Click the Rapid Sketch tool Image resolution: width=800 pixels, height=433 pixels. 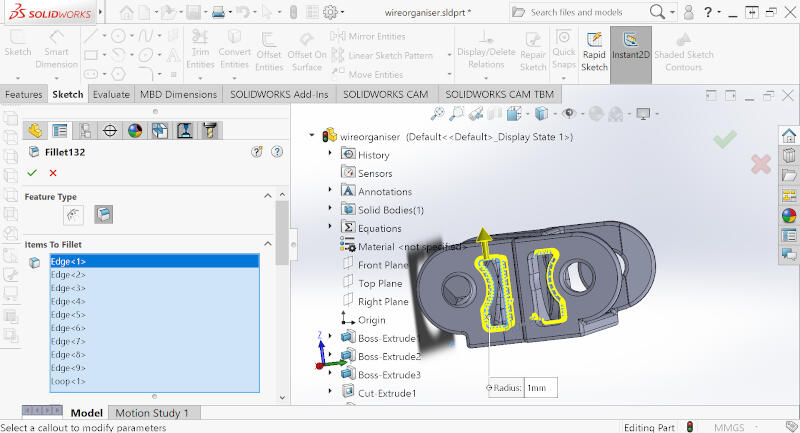tap(594, 53)
